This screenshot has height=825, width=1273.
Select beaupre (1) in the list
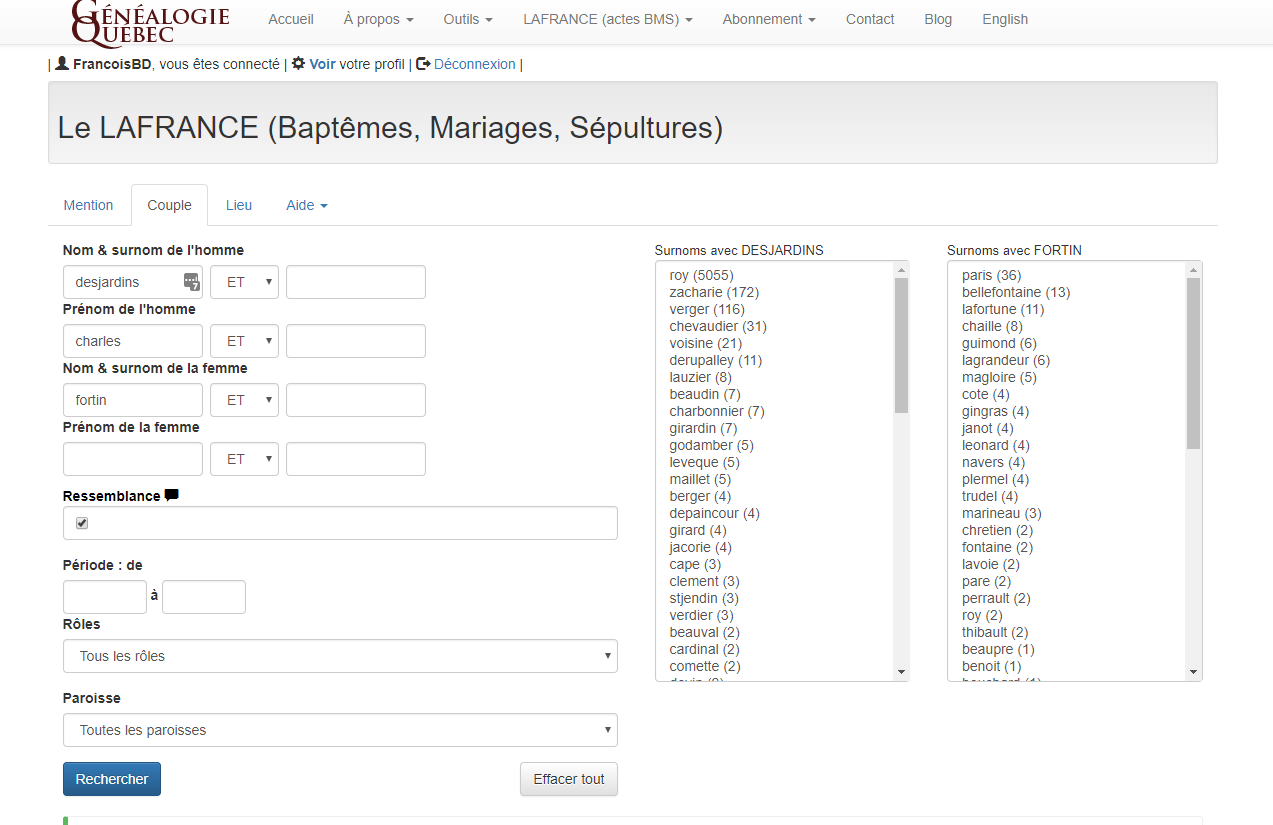coord(998,649)
